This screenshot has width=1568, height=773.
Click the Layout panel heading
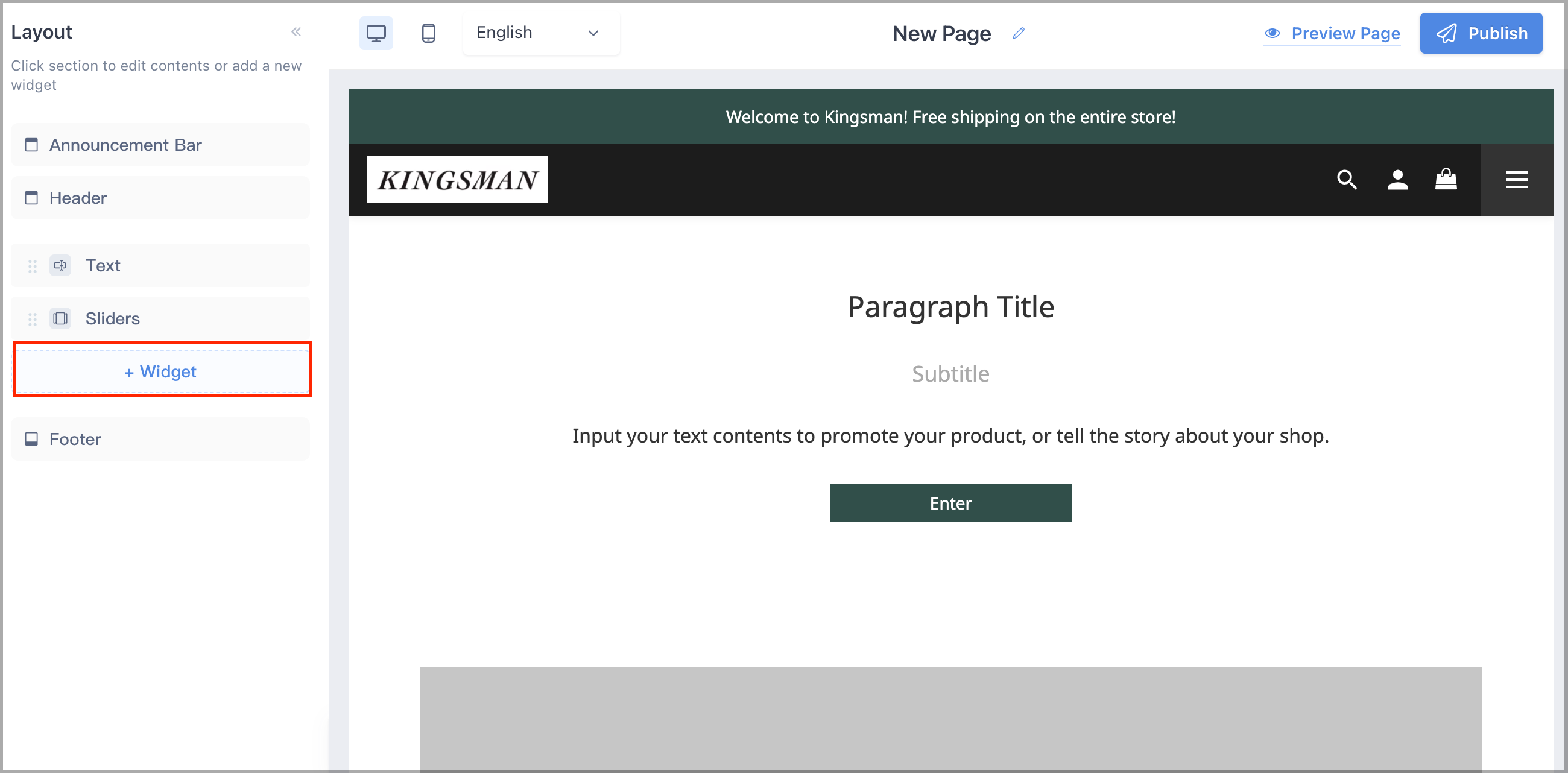42,31
